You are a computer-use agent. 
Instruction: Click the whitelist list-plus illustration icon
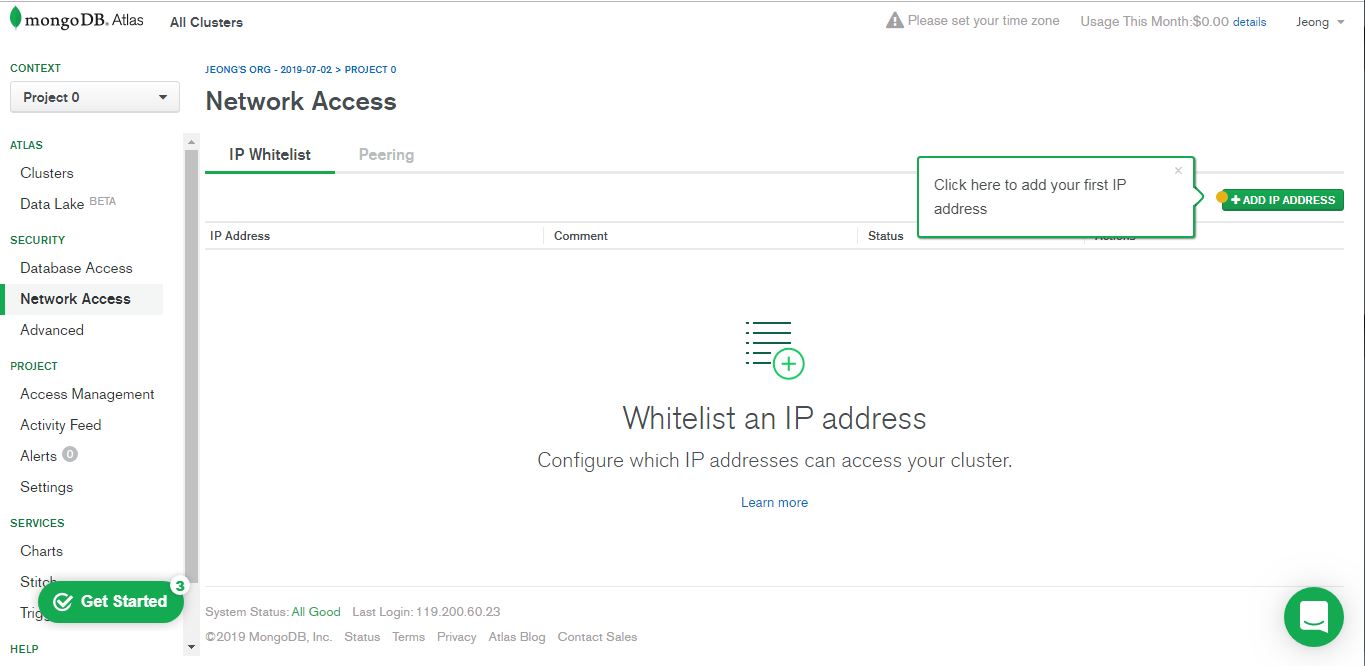pos(775,350)
